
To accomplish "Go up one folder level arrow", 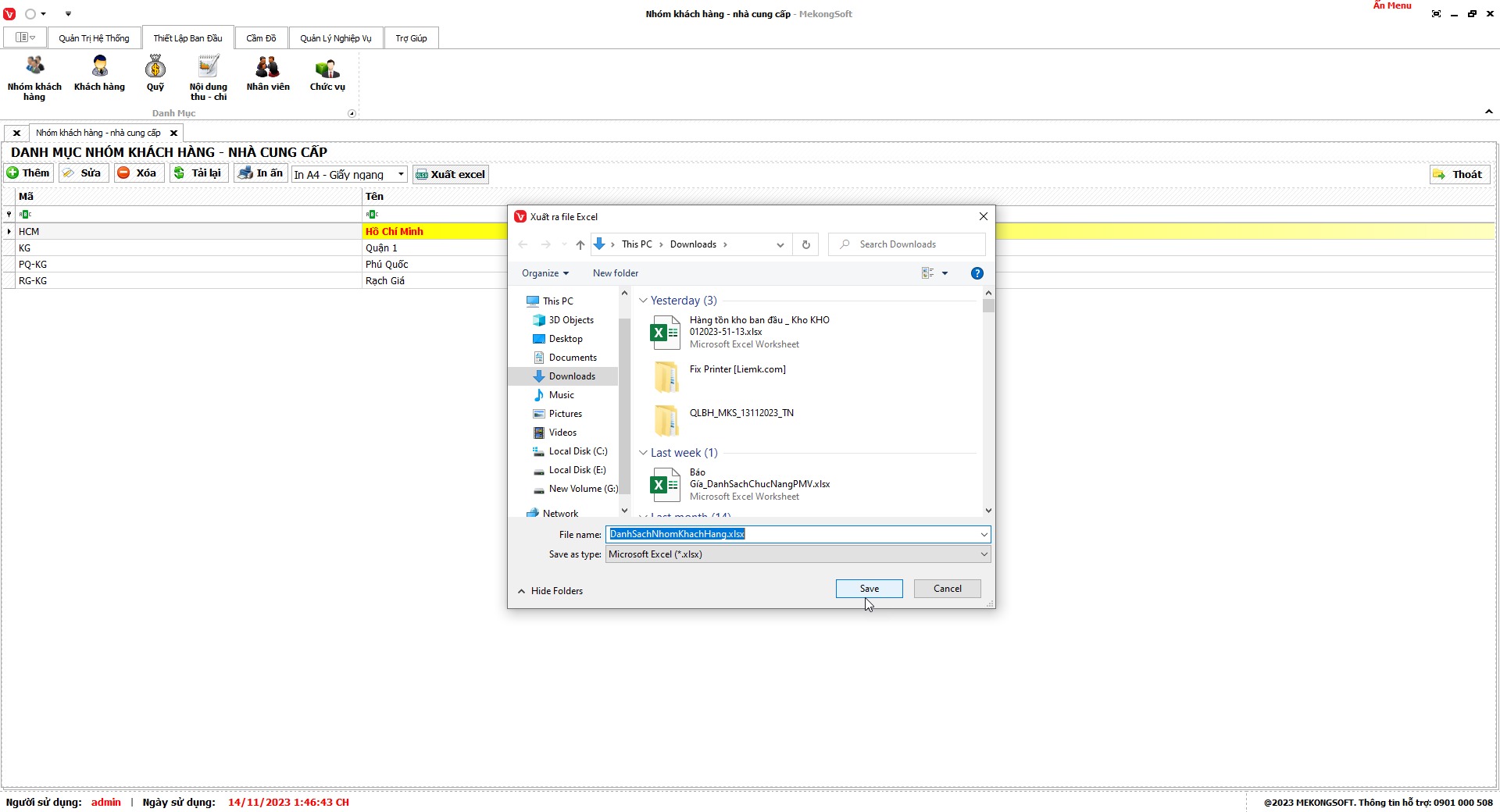I will click(x=580, y=244).
